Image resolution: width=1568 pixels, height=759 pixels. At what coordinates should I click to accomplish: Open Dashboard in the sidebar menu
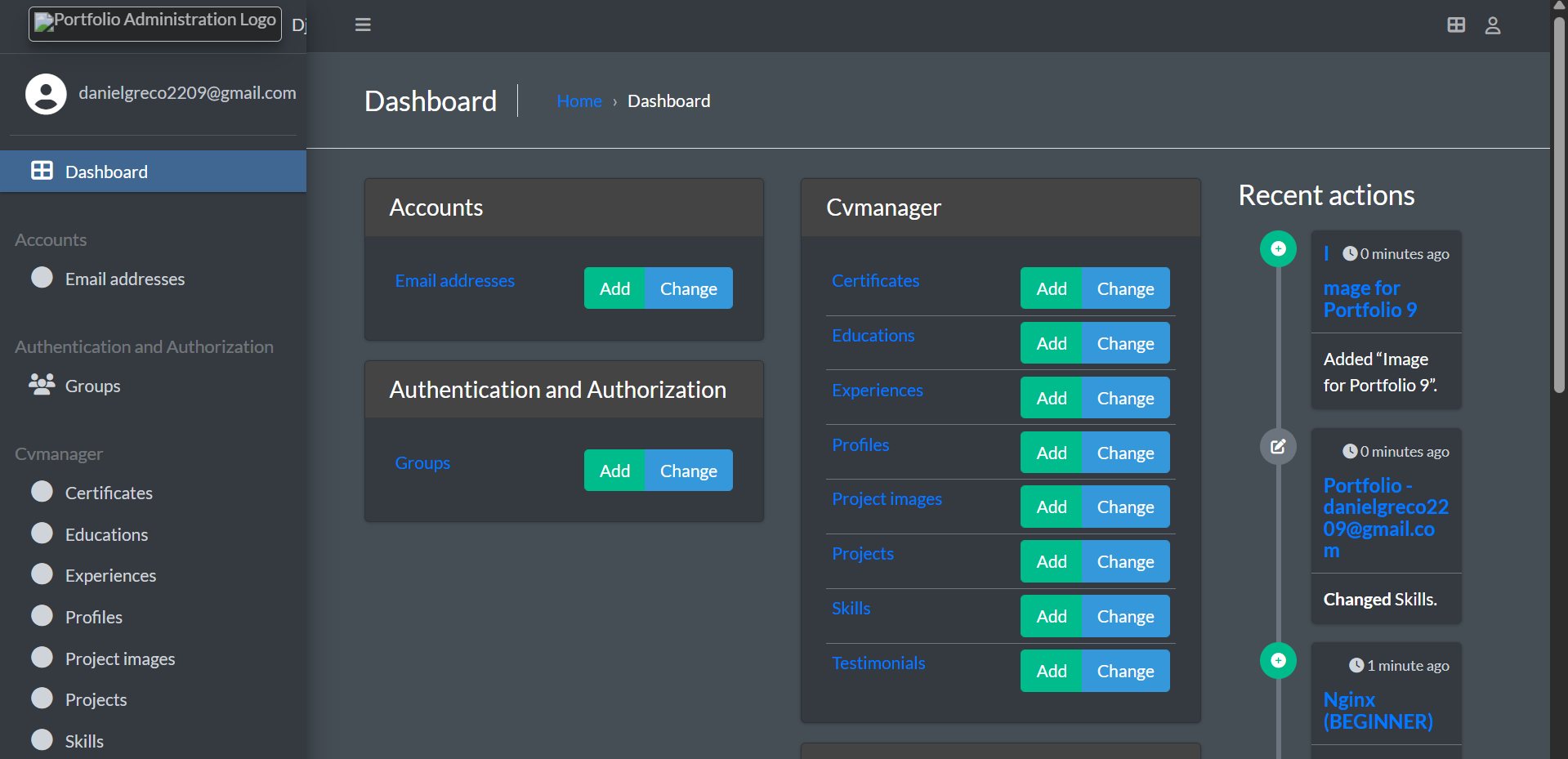click(x=153, y=172)
